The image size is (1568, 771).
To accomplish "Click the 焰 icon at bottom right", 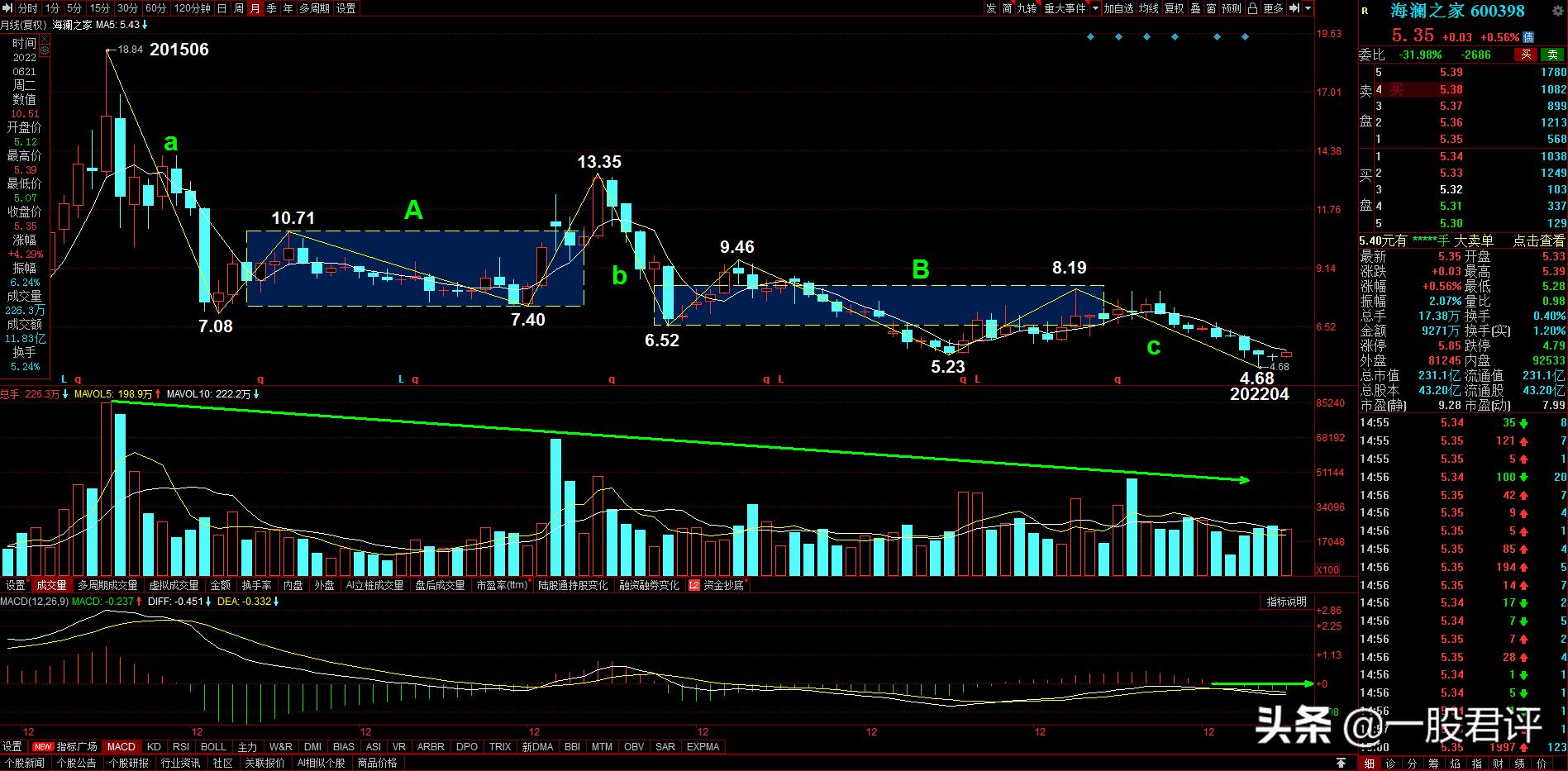I will 1456,764.
